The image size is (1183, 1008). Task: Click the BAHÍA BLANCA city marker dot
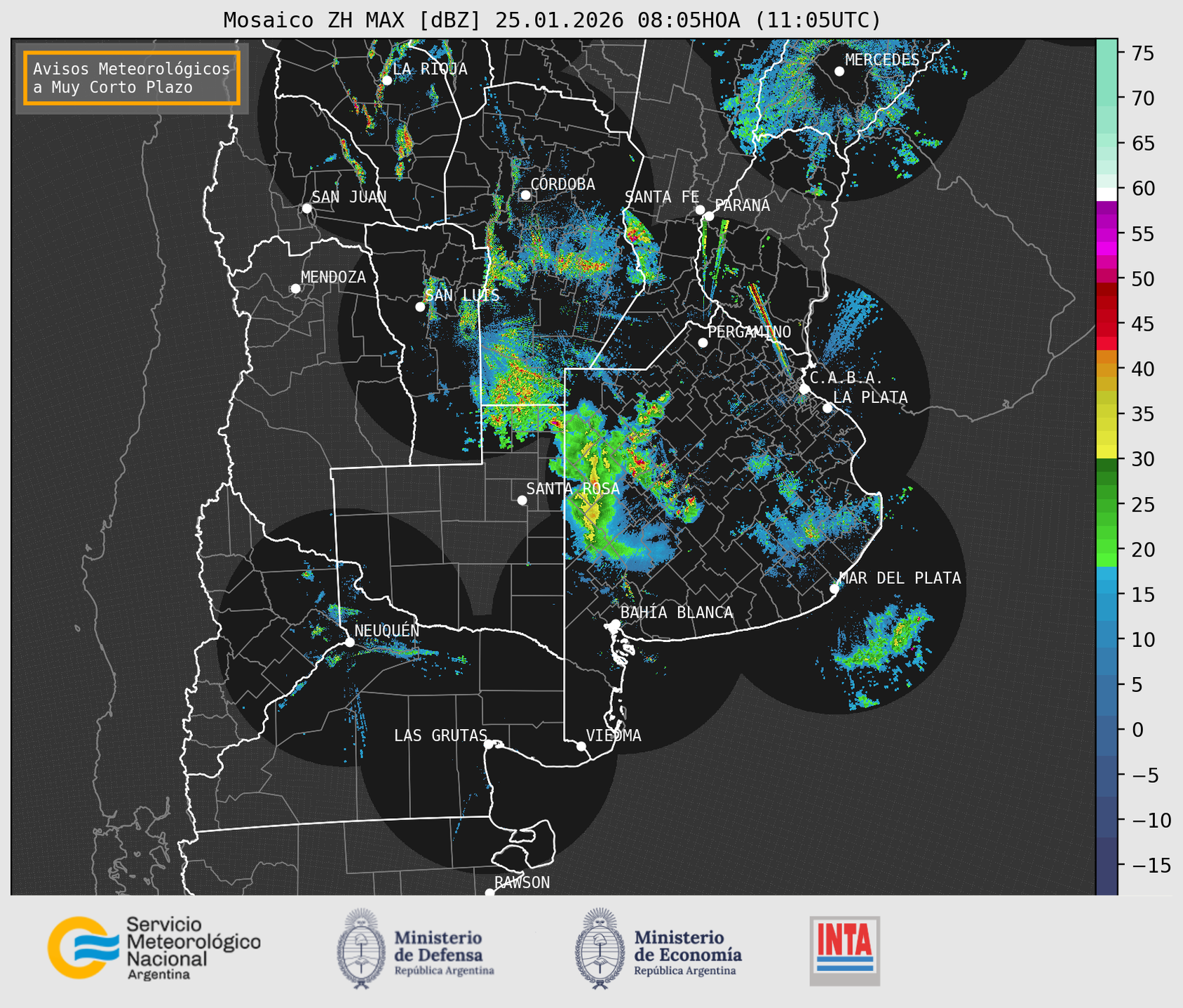coord(615,623)
